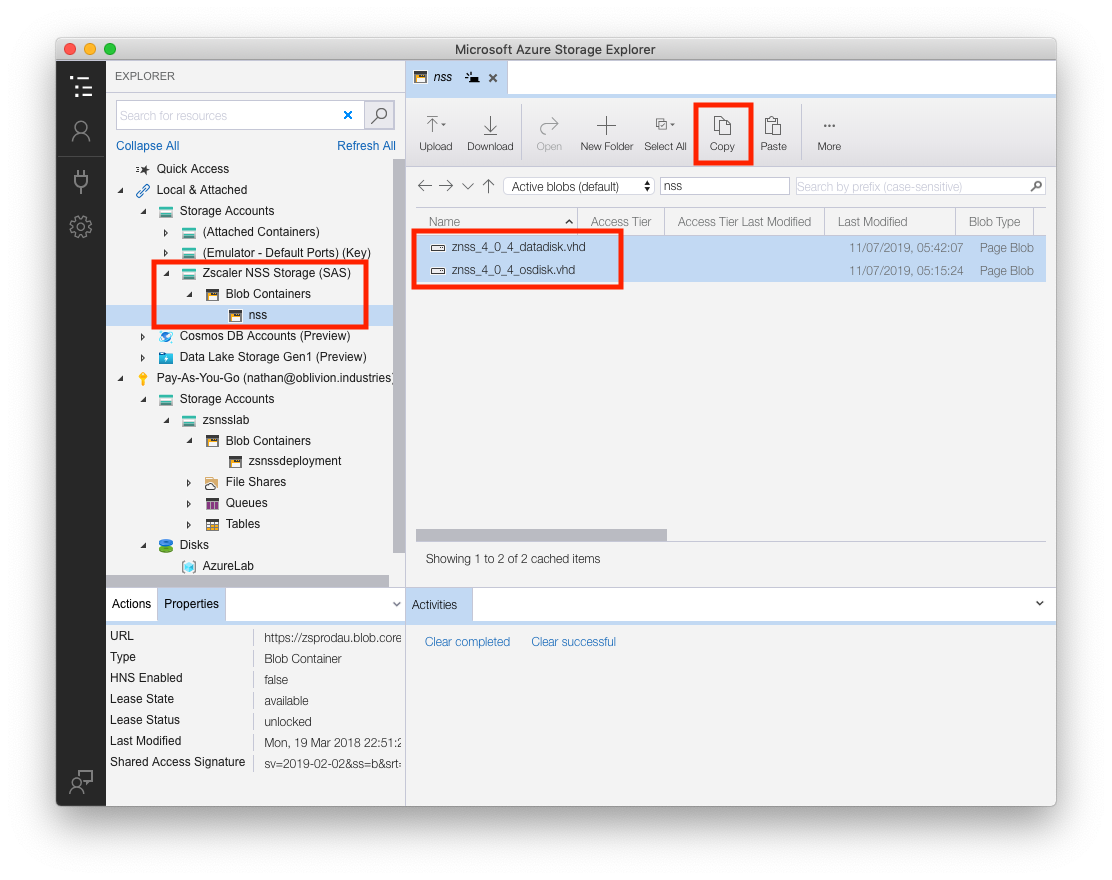Select the Activities tab
This screenshot has width=1112, height=880.
[435, 605]
